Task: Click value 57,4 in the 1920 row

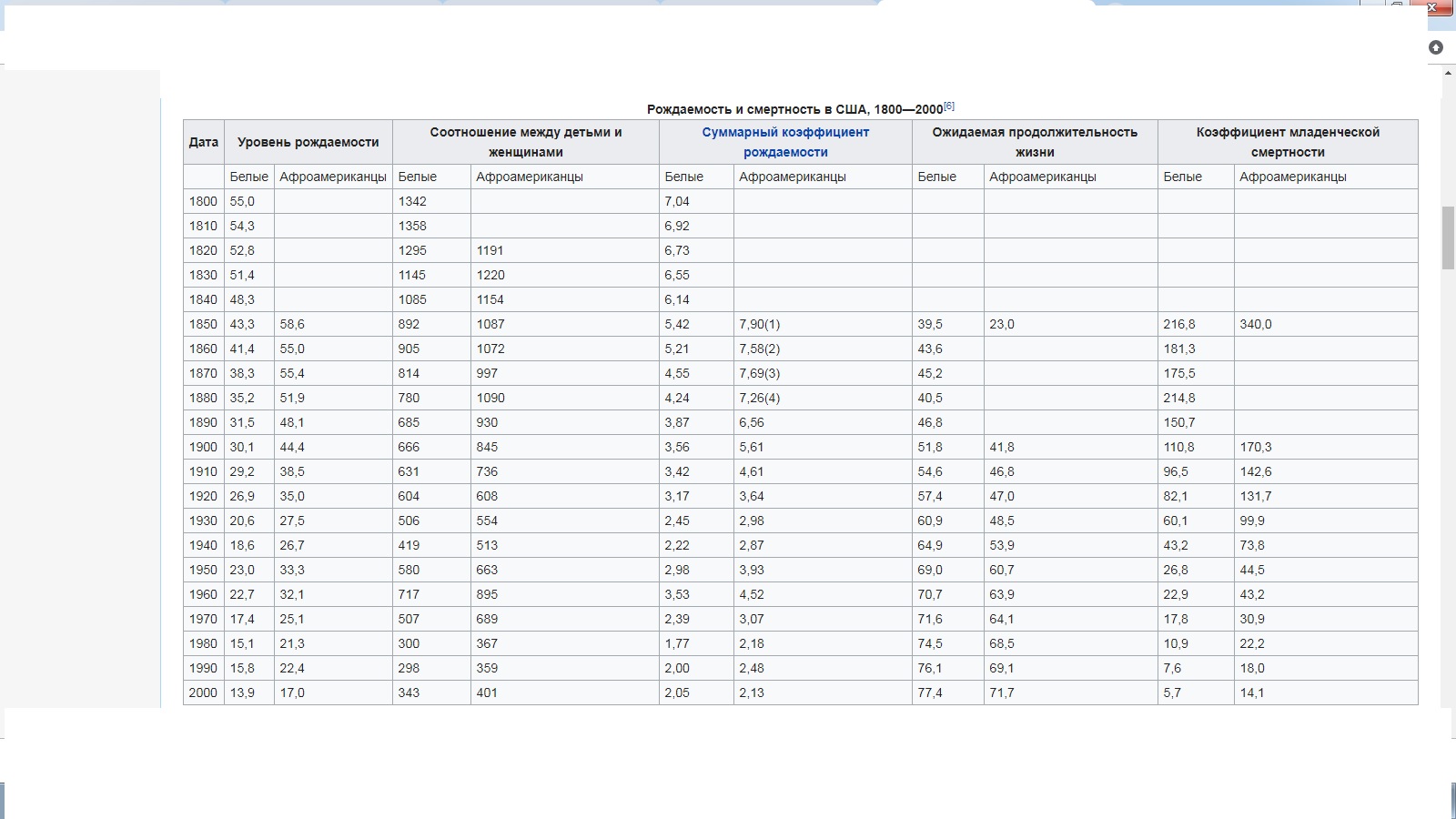Action: pos(930,496)
